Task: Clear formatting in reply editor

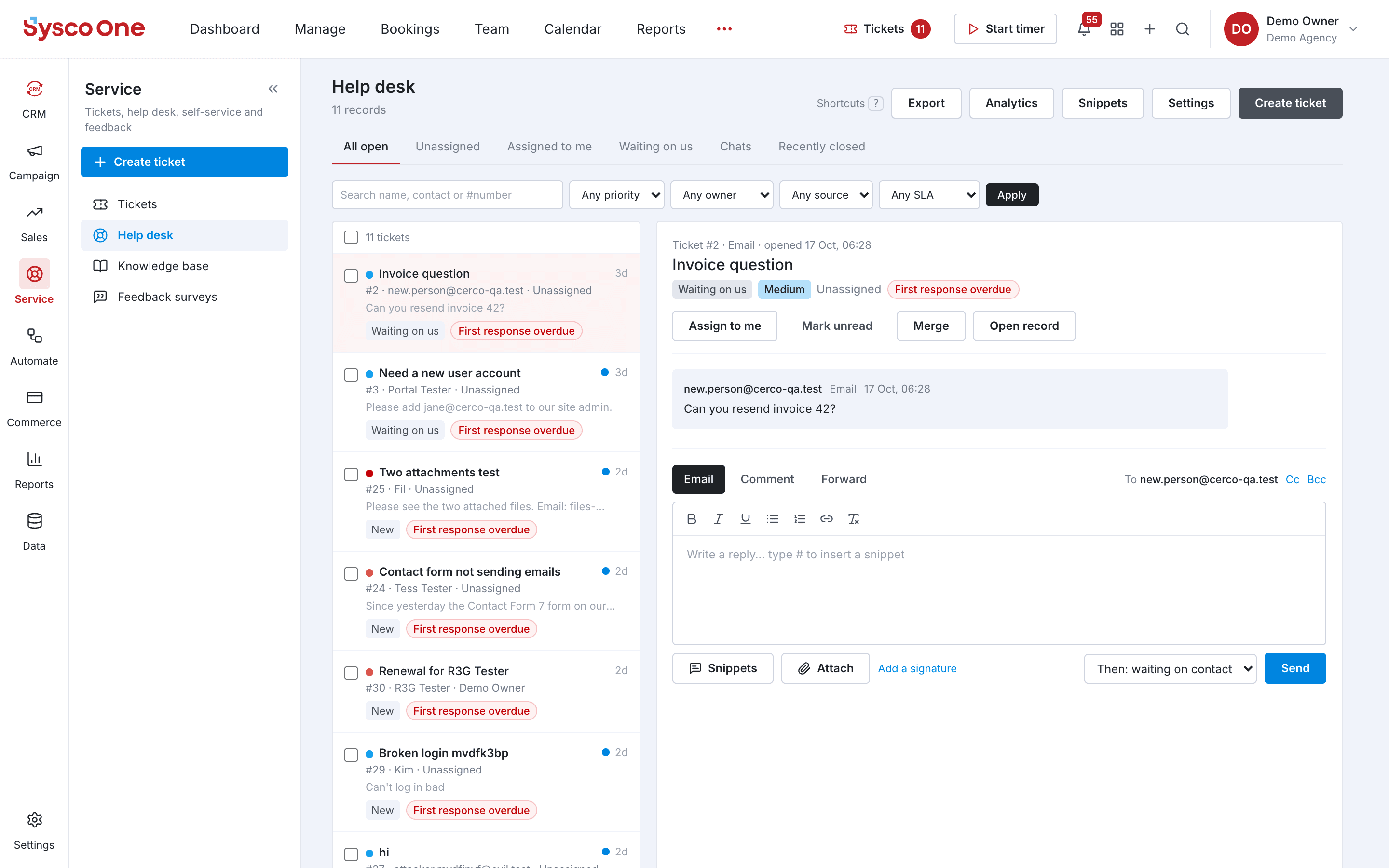Action: pyautogui.click(x=854, y=519)
